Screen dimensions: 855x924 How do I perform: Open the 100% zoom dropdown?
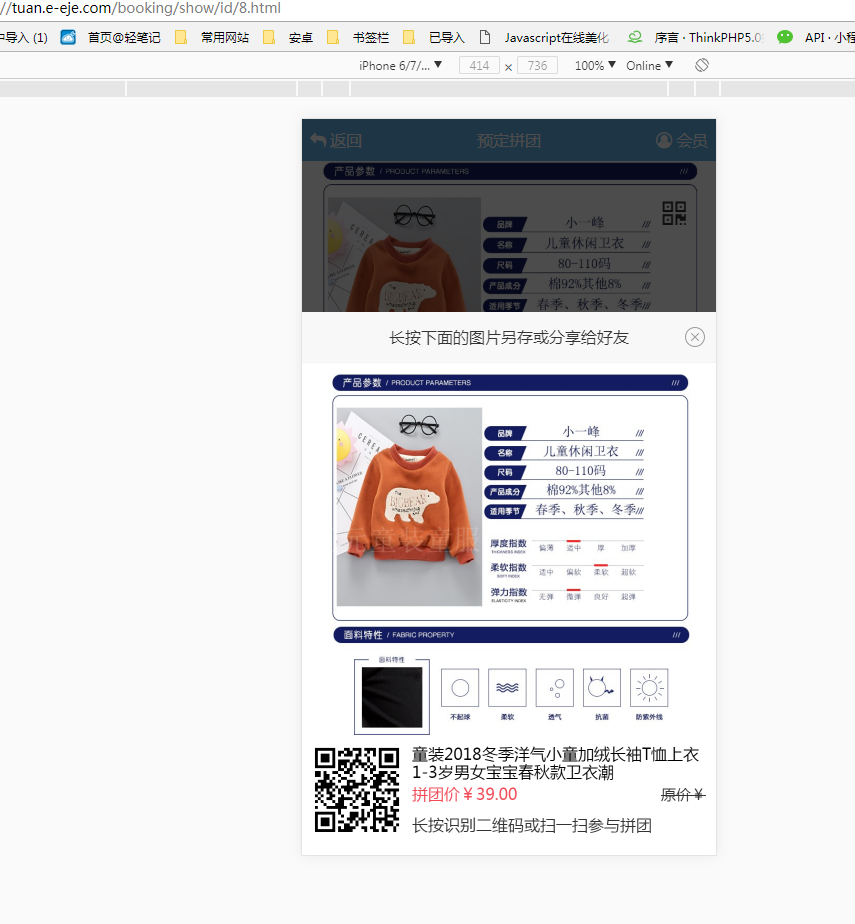click(595, 65)
